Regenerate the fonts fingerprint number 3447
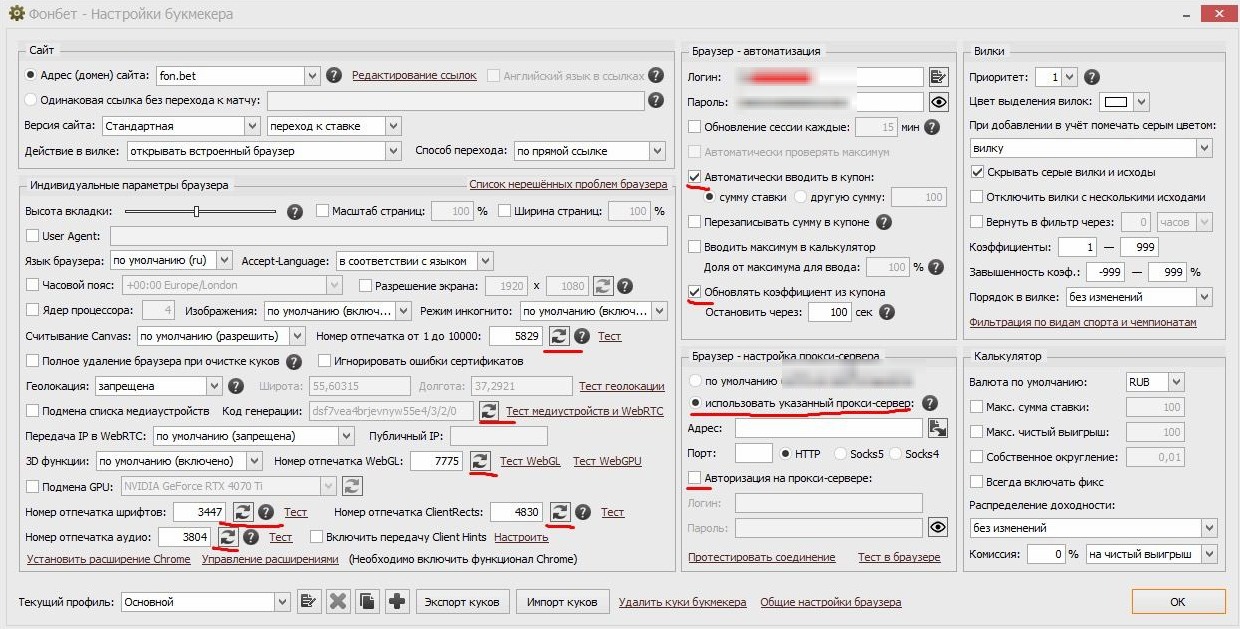This screenshot has height=629, width=1240. point(243,512)
